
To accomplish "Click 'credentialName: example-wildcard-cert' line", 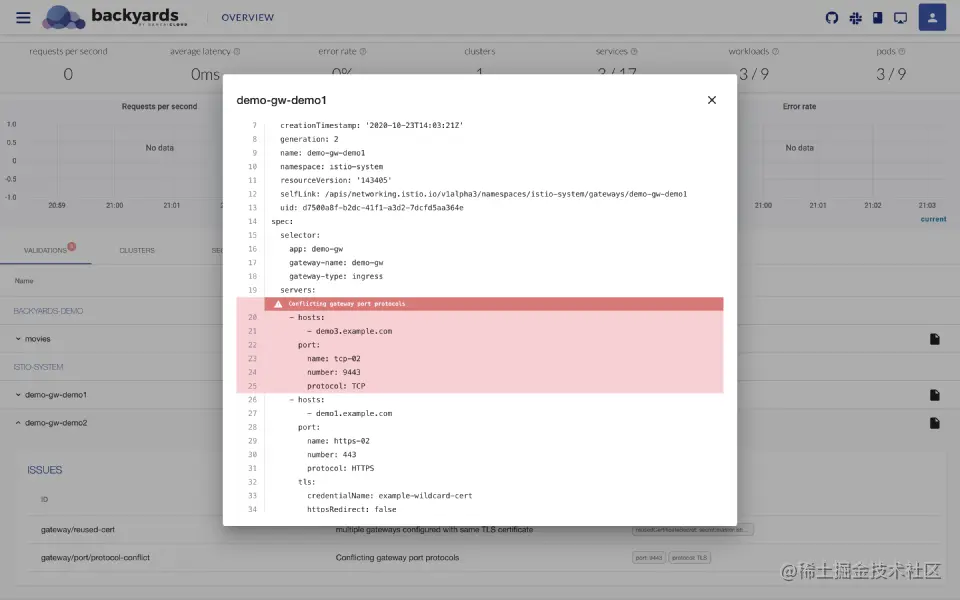I will [389, 496].
